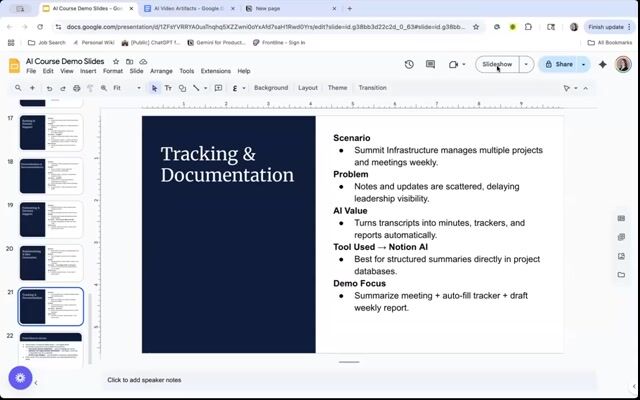Open the Chrome profile avatar
640x400 pixels.
click(x=574, y=27)
